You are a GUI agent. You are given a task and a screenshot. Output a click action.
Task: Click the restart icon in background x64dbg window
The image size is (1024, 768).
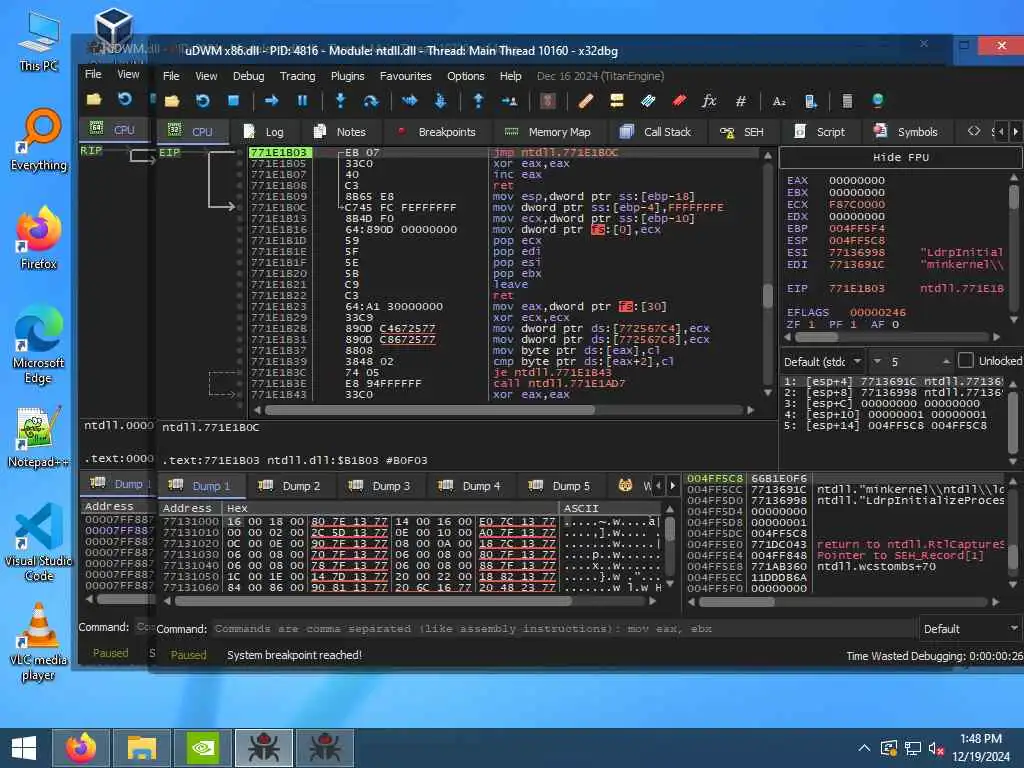coord(125,99)
